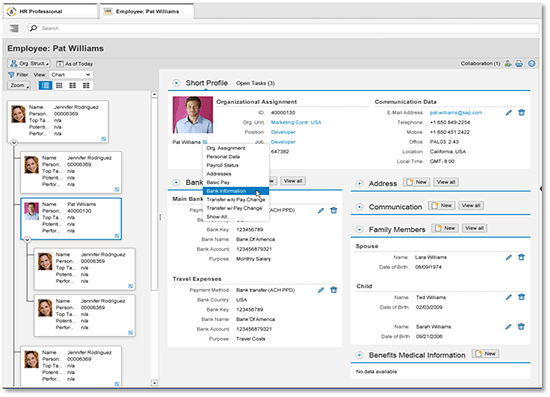Choose Transfer w/o Pay Change menu item
The height and width of the screenshot is (397, 550).
(236, 200)
